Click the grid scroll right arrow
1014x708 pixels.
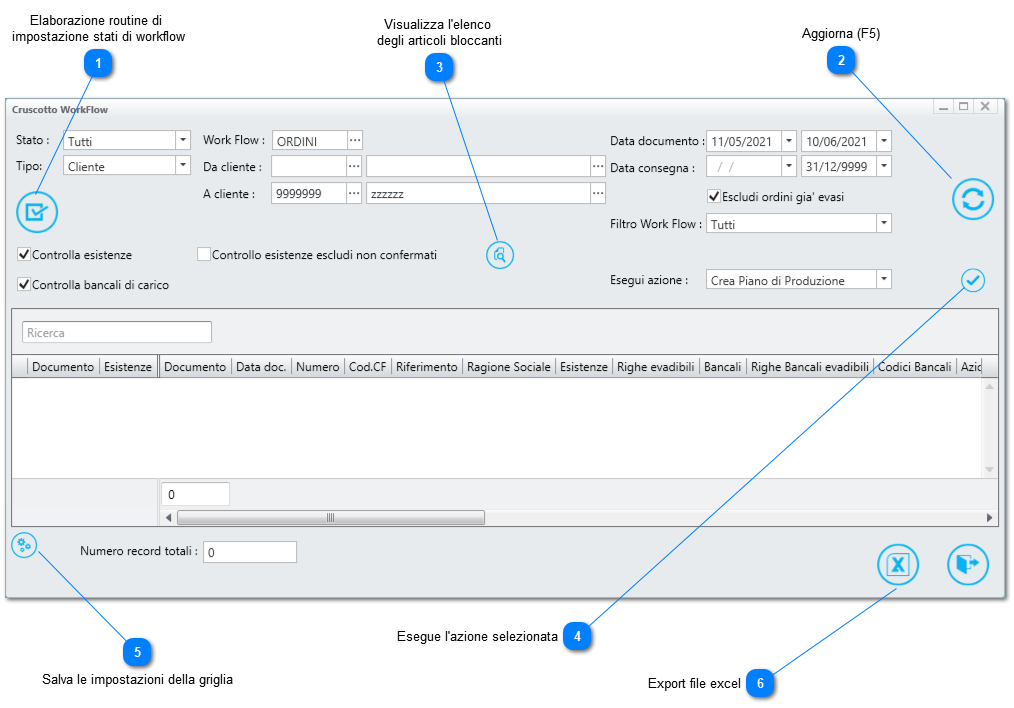point(989,517)
